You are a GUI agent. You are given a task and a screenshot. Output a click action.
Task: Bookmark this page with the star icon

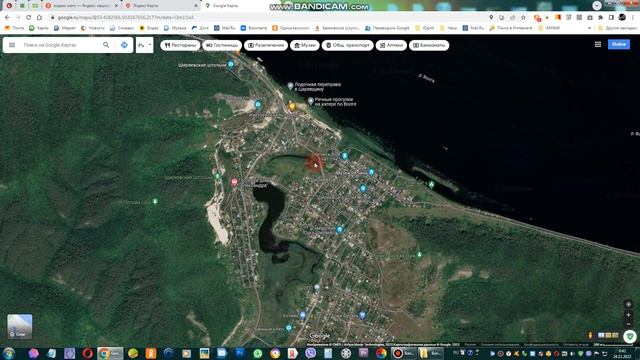point(523,18)
